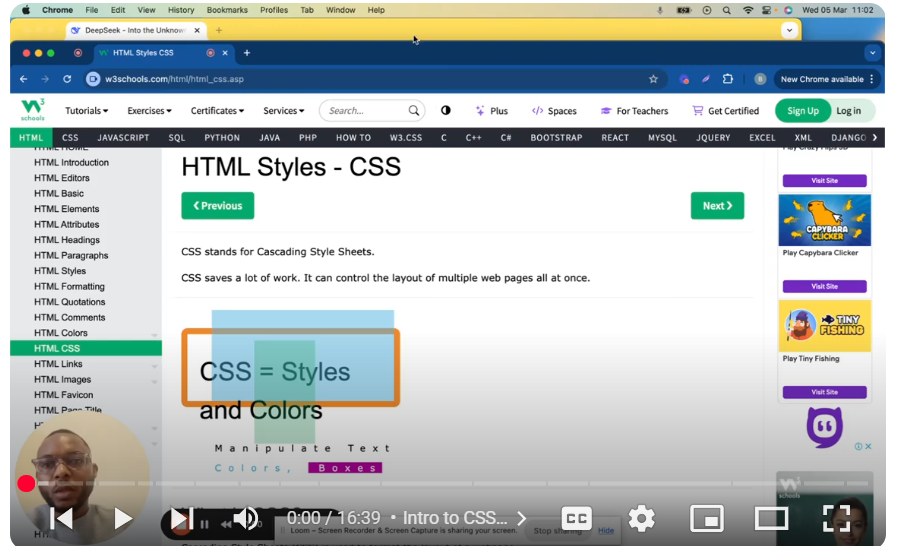Open Spaces code icon link
906x546 pixels.
coord(554,111)
